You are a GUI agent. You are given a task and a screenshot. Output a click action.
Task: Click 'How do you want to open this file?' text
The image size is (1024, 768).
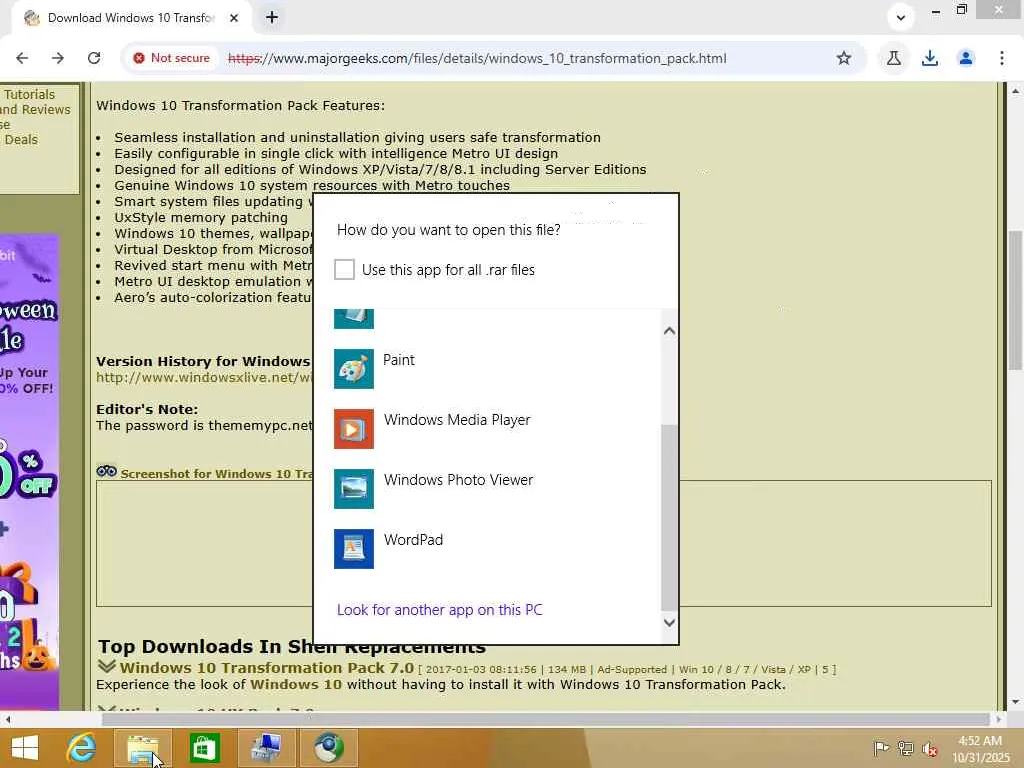[x=449, y=230]
